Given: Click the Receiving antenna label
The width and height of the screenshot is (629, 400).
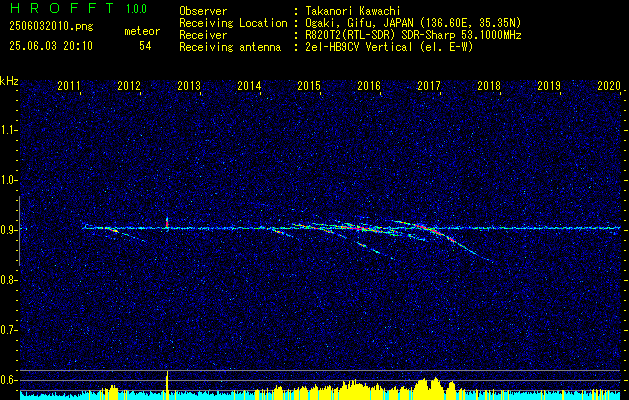Looking at the screenshot, I should pyautogui.click(x=230, y=47).
